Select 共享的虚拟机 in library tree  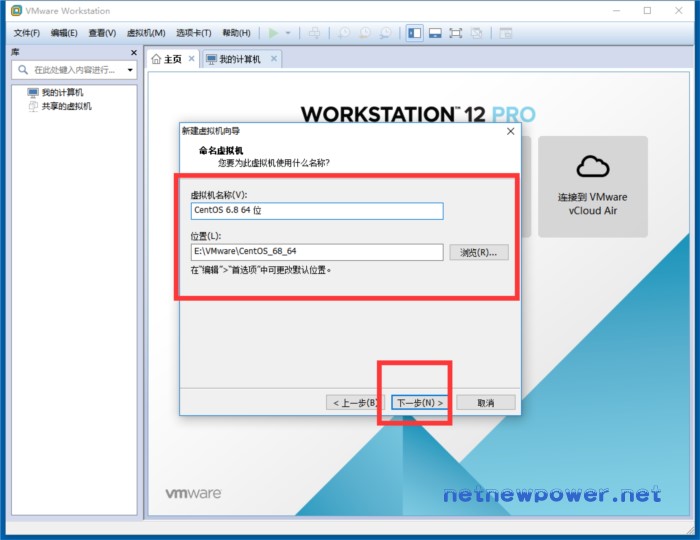point(60,106)
